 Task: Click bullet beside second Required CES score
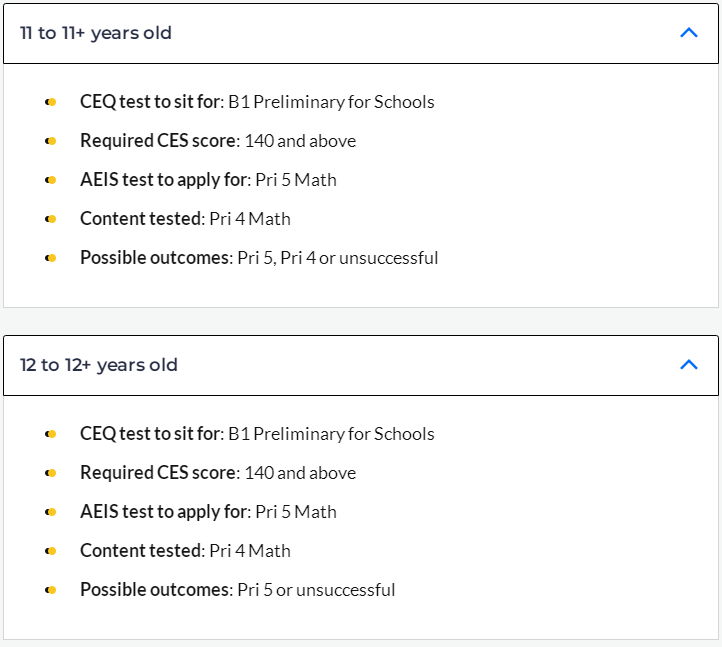(51, 473)
